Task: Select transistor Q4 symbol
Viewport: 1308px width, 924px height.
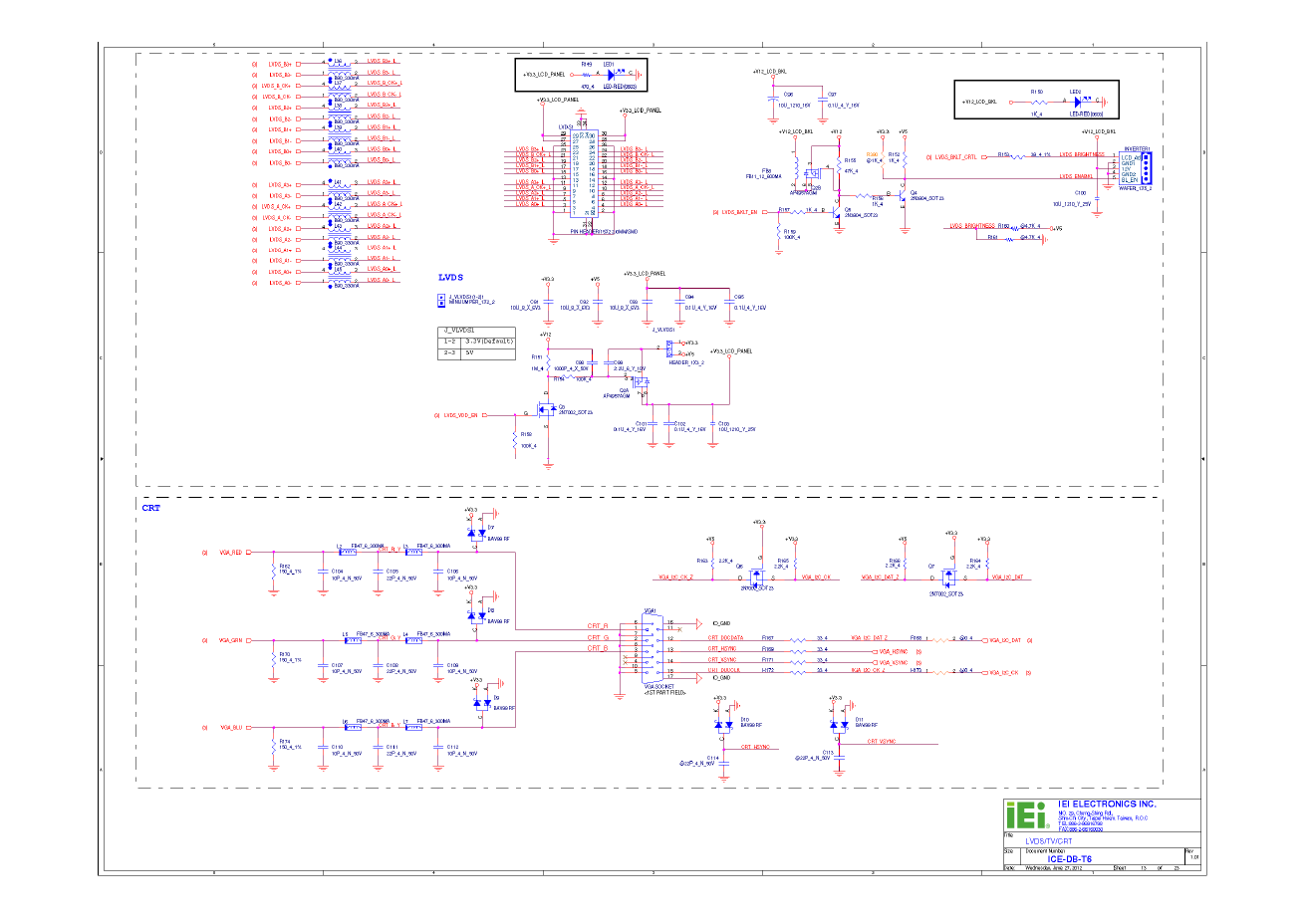Action: pos(903,196)
